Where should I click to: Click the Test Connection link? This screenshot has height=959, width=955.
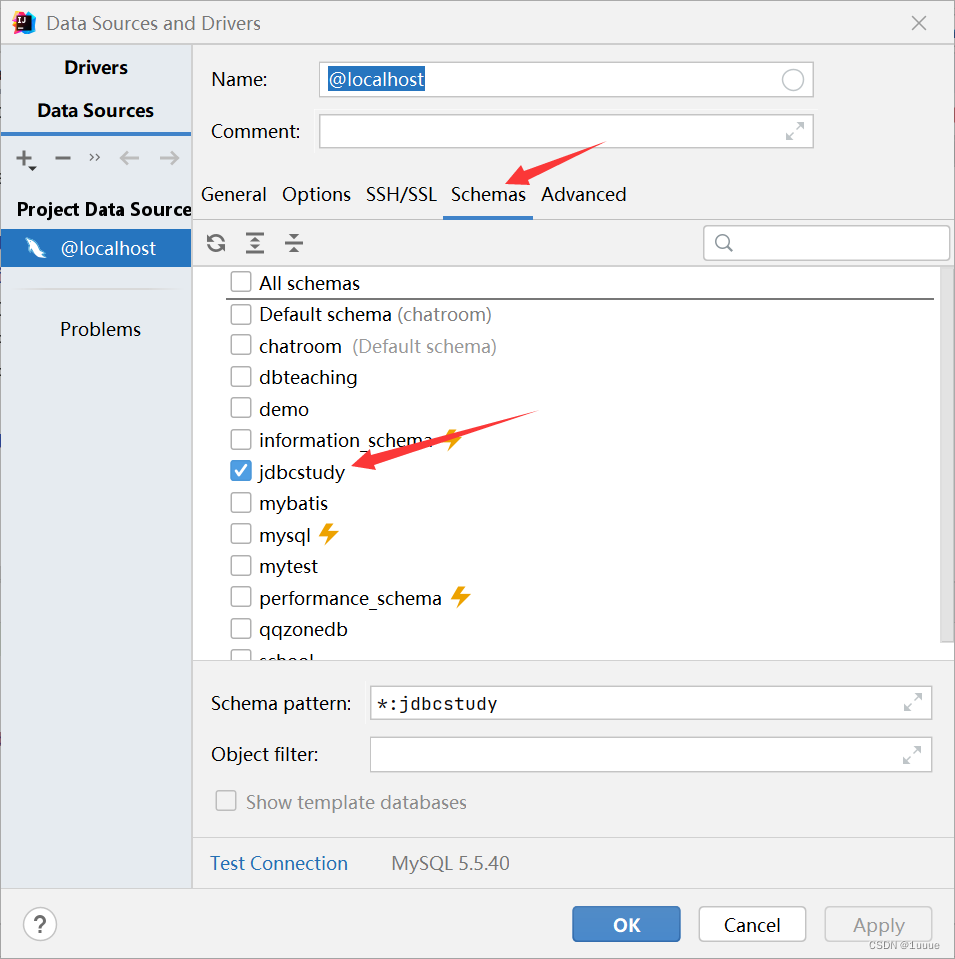coord(279,863)
